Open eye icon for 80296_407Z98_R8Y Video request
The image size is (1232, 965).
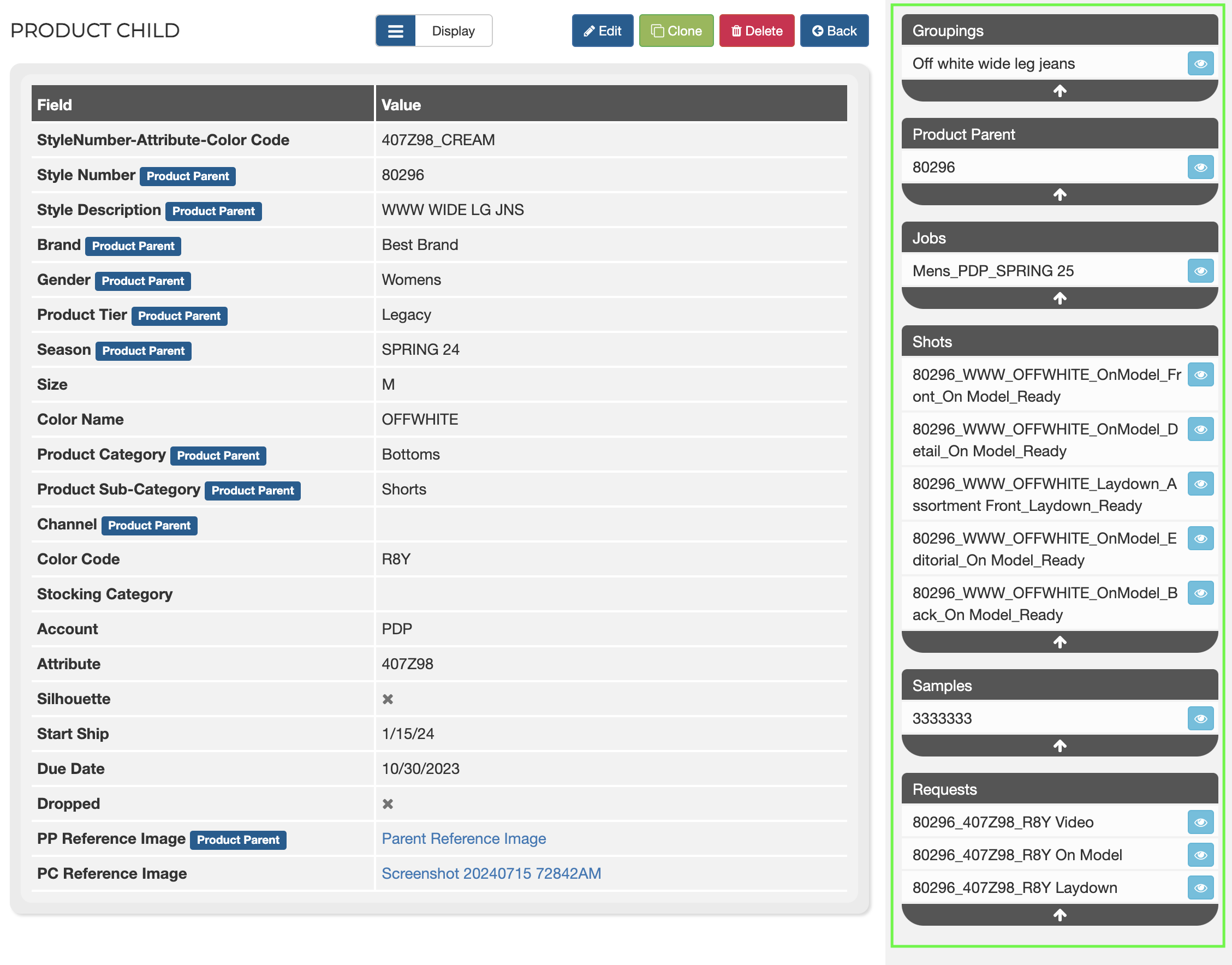[1200, 822]
